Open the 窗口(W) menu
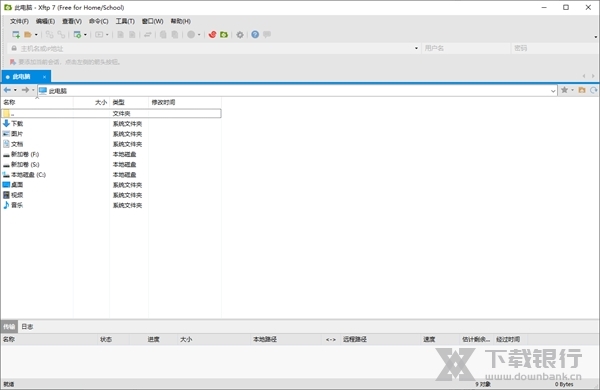 152,21
